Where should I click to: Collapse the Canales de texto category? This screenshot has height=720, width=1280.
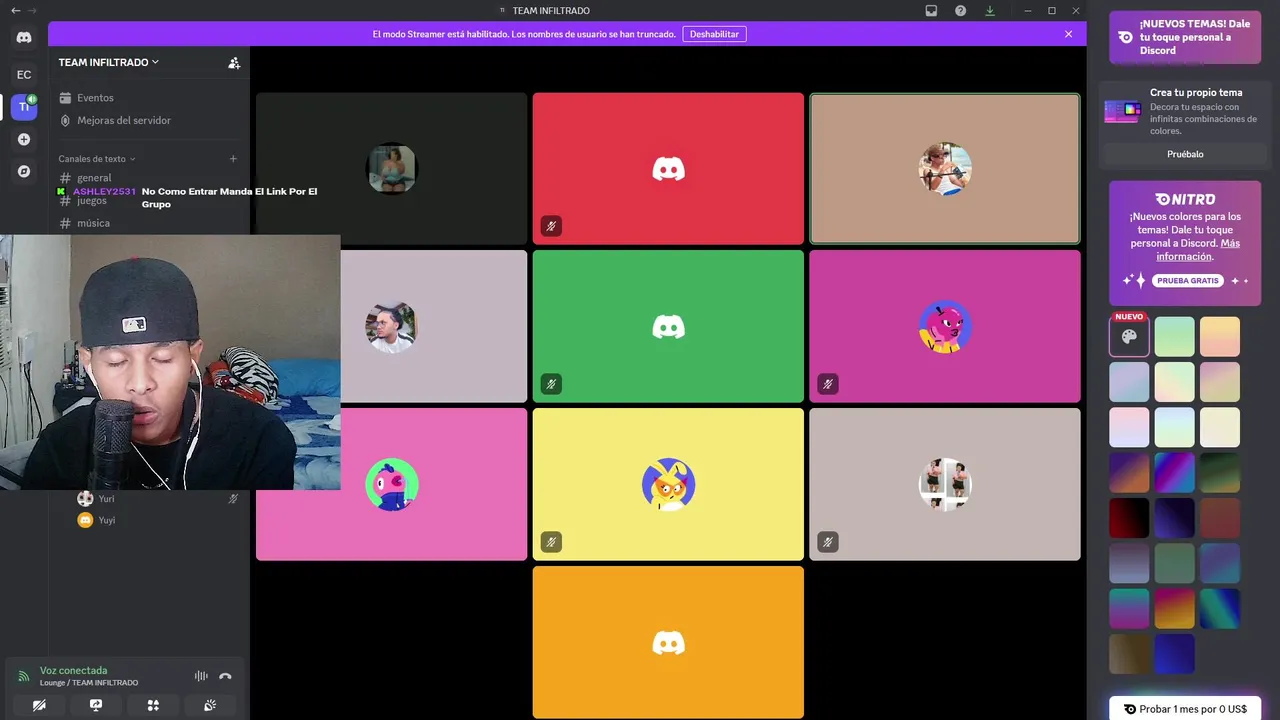click(x=96, y=159)
